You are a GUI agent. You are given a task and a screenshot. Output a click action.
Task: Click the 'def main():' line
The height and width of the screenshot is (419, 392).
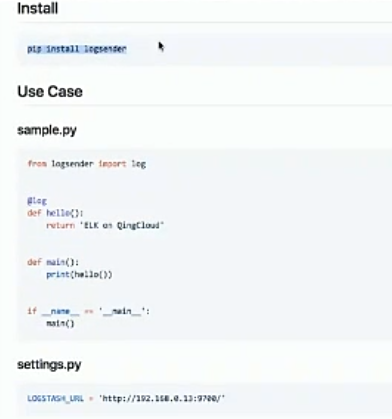pos(53,262)
